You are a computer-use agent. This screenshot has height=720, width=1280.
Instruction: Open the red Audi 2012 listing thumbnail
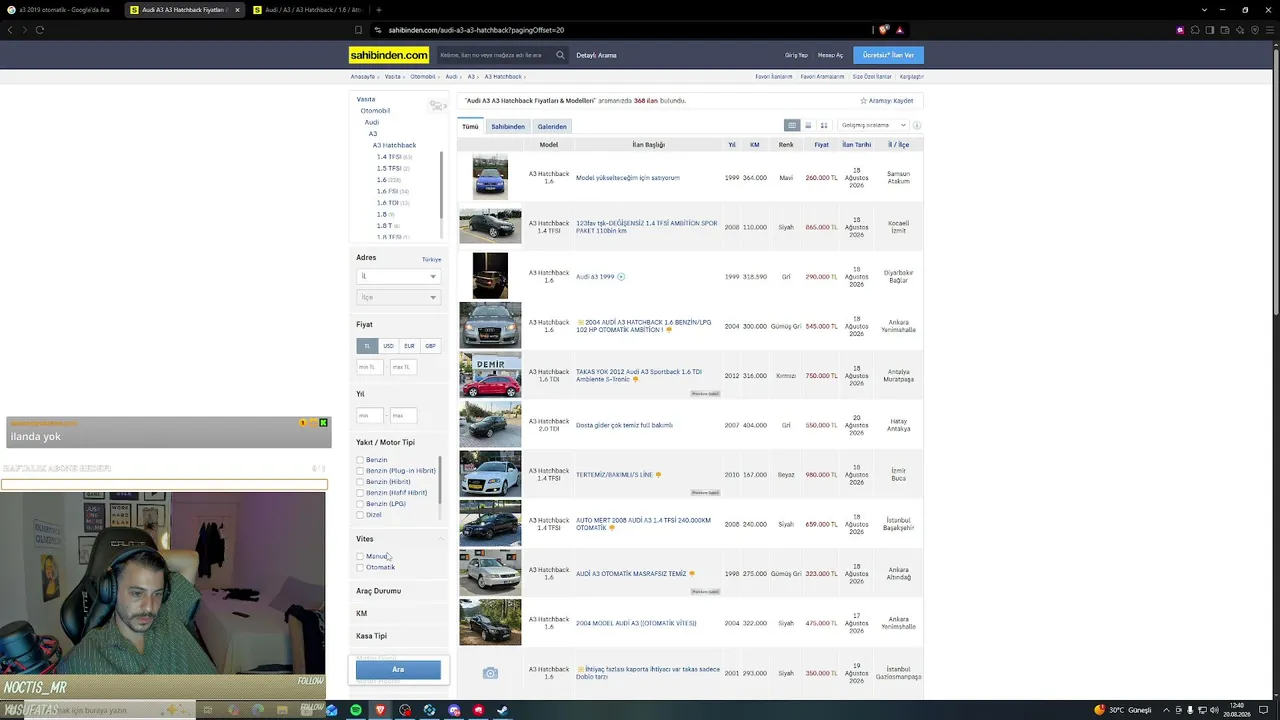[490, 375]
